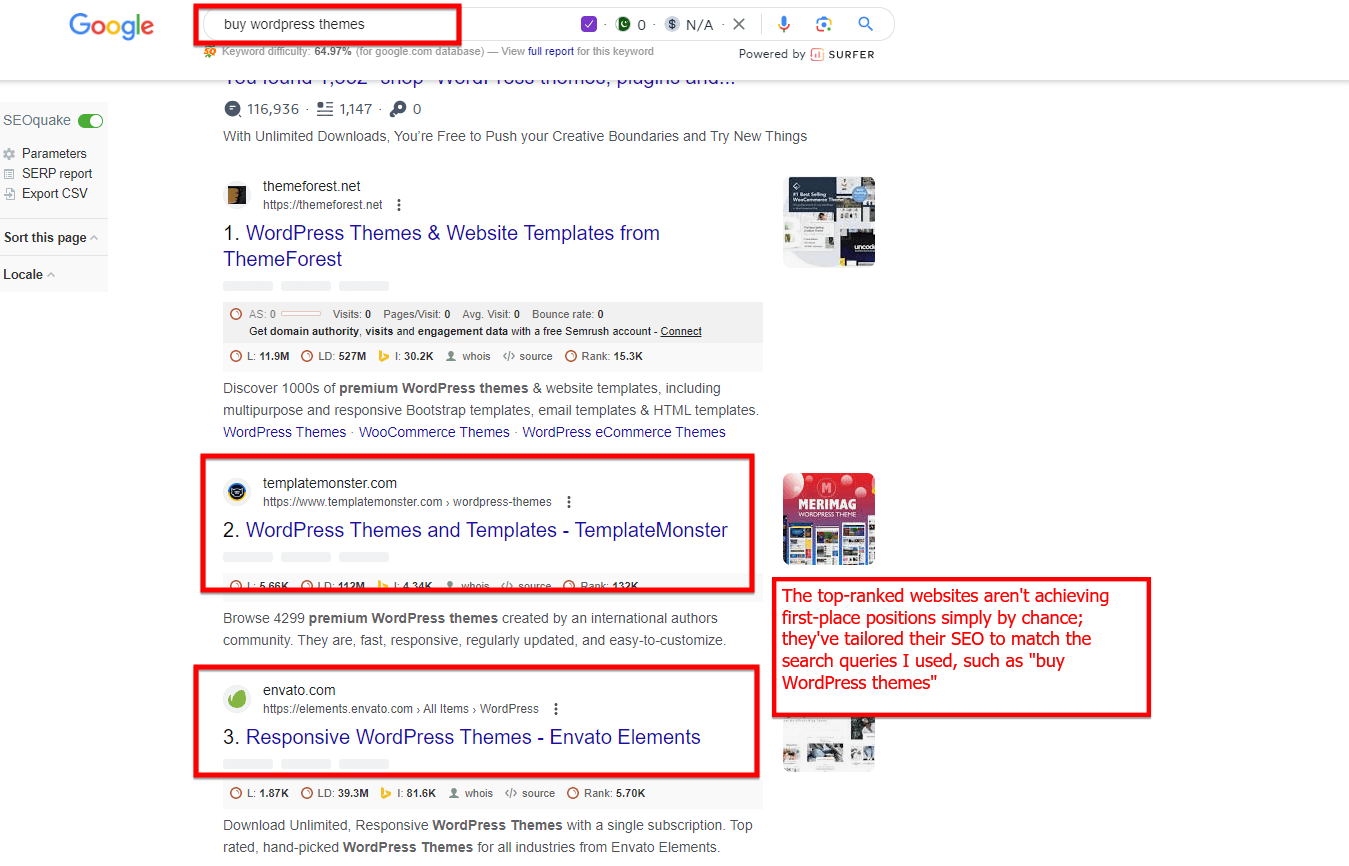This screenshot has height=866, width=1349.
Task: Open SEOquake Parameters
Action: 54,153
